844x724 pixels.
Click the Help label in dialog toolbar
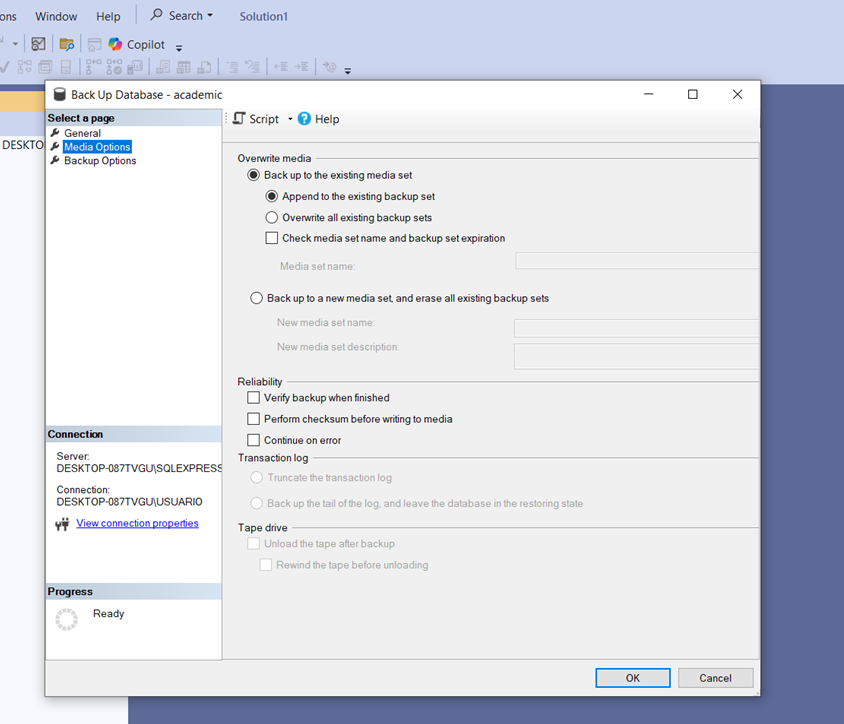[327, 119]
